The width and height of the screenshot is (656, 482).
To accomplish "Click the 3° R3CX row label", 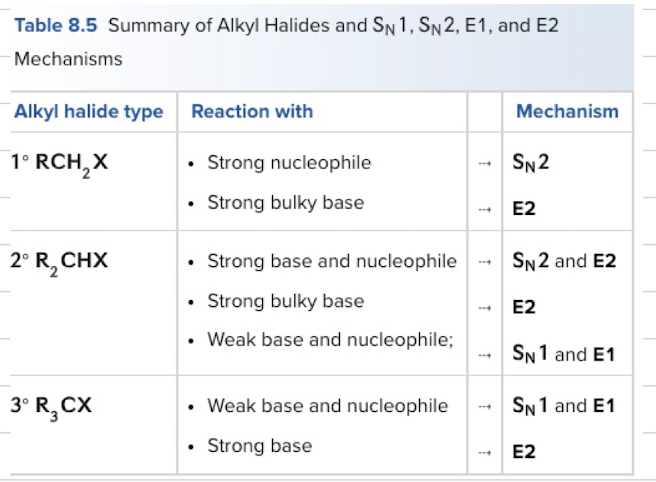I will [x=51, y=408].
